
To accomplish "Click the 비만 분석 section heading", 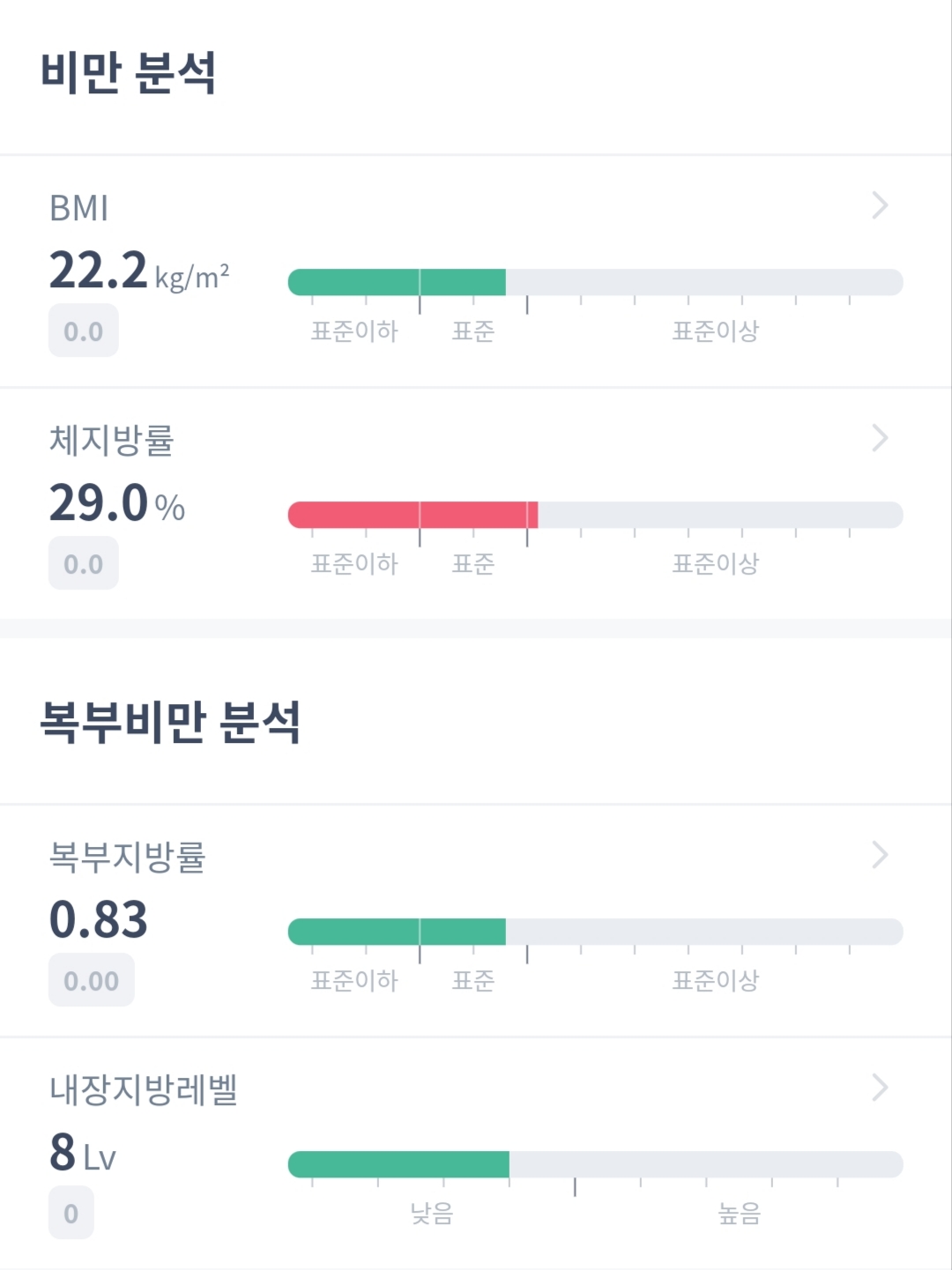I will point(129,73).
